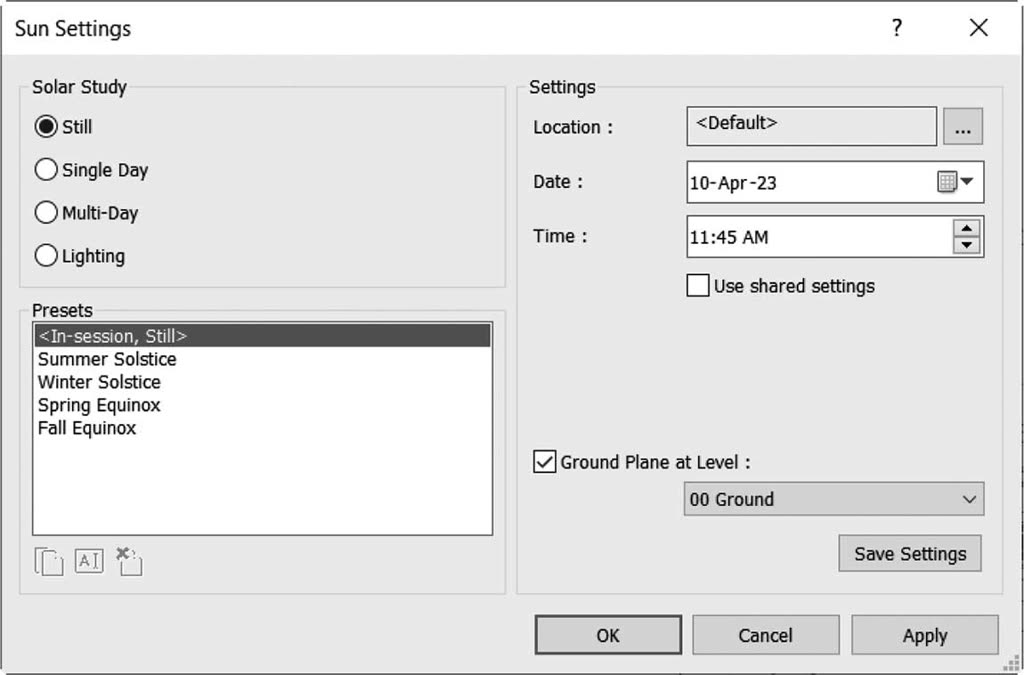Enable Use shared settings checkbox

[x=697, y=285]
